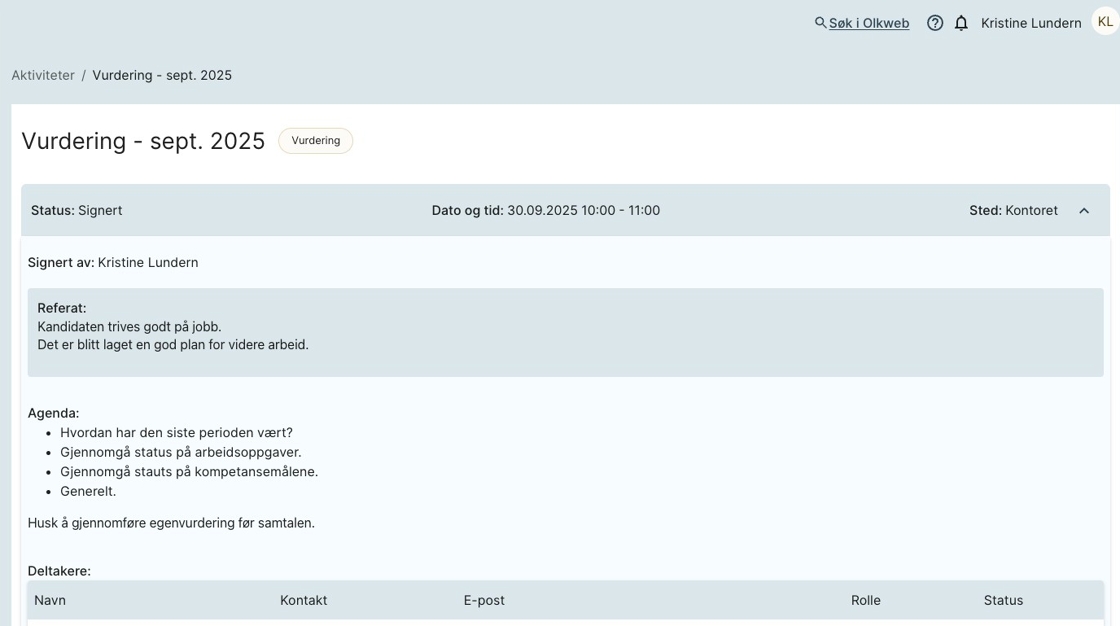Open the notifications bell

(x=961, y=23)
